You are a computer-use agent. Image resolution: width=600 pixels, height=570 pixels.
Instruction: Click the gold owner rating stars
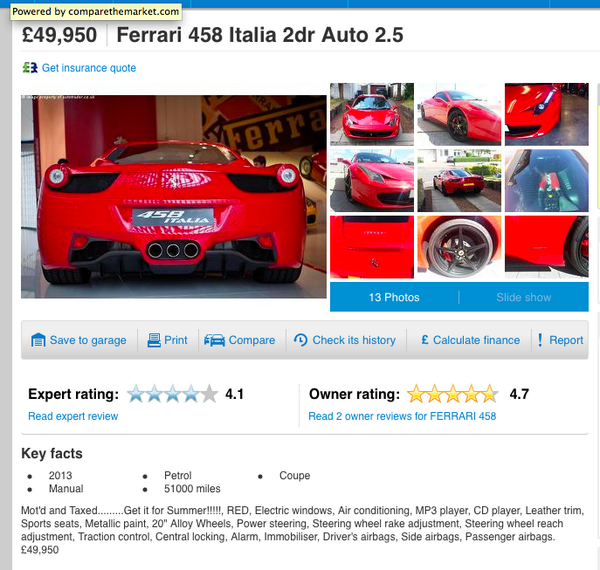click(x=453, y=394)
